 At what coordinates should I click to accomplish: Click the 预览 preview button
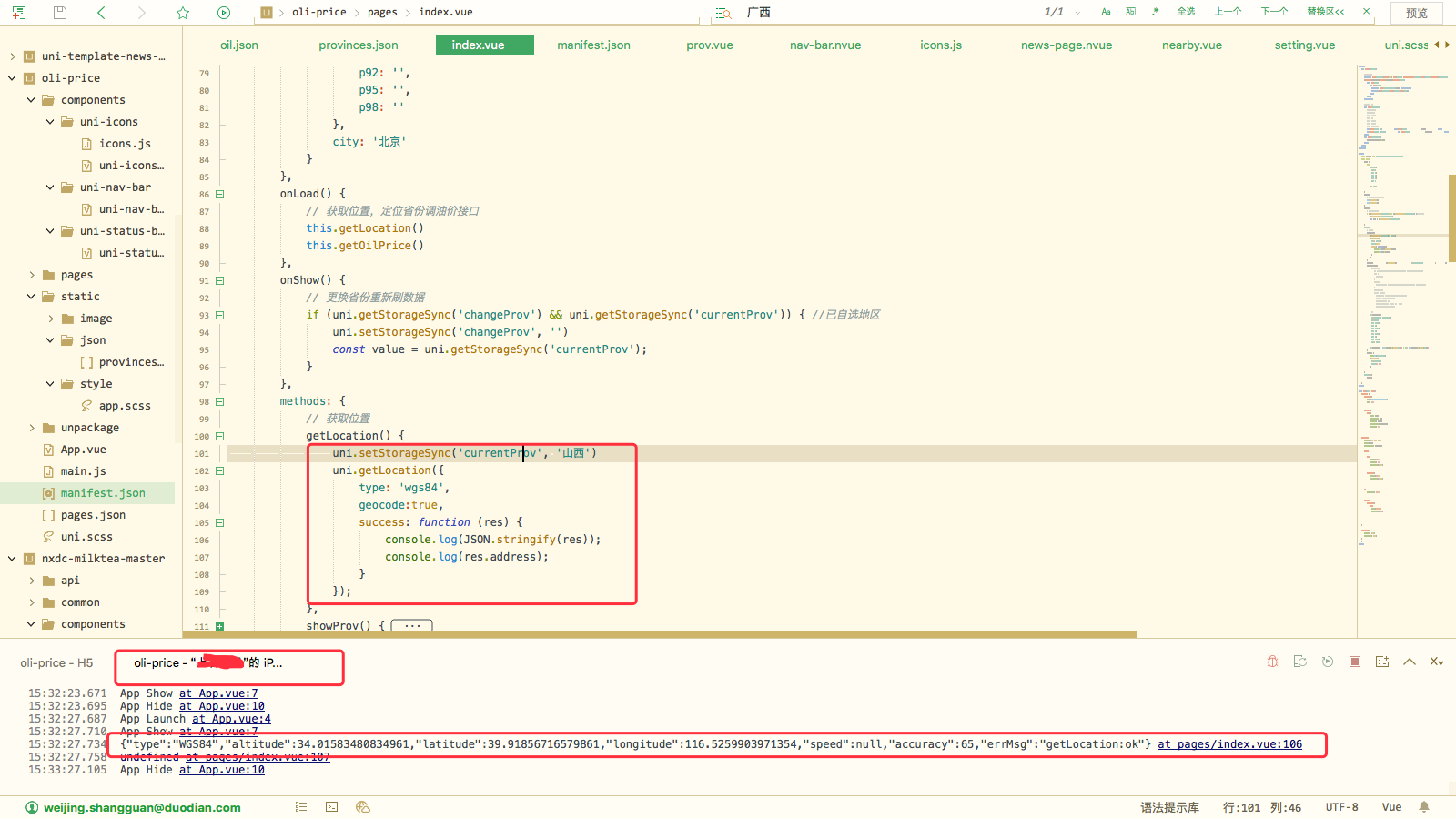point(1417,13)
